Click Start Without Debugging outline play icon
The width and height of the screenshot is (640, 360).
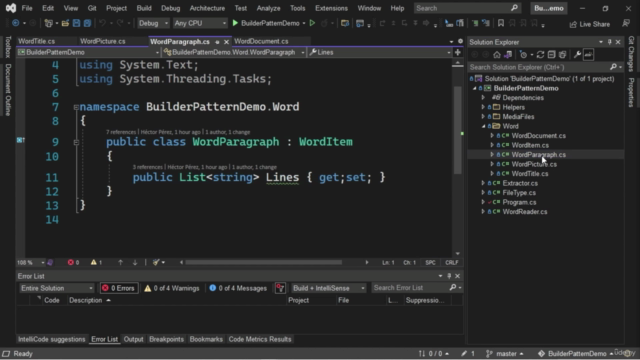pos(312,23)
